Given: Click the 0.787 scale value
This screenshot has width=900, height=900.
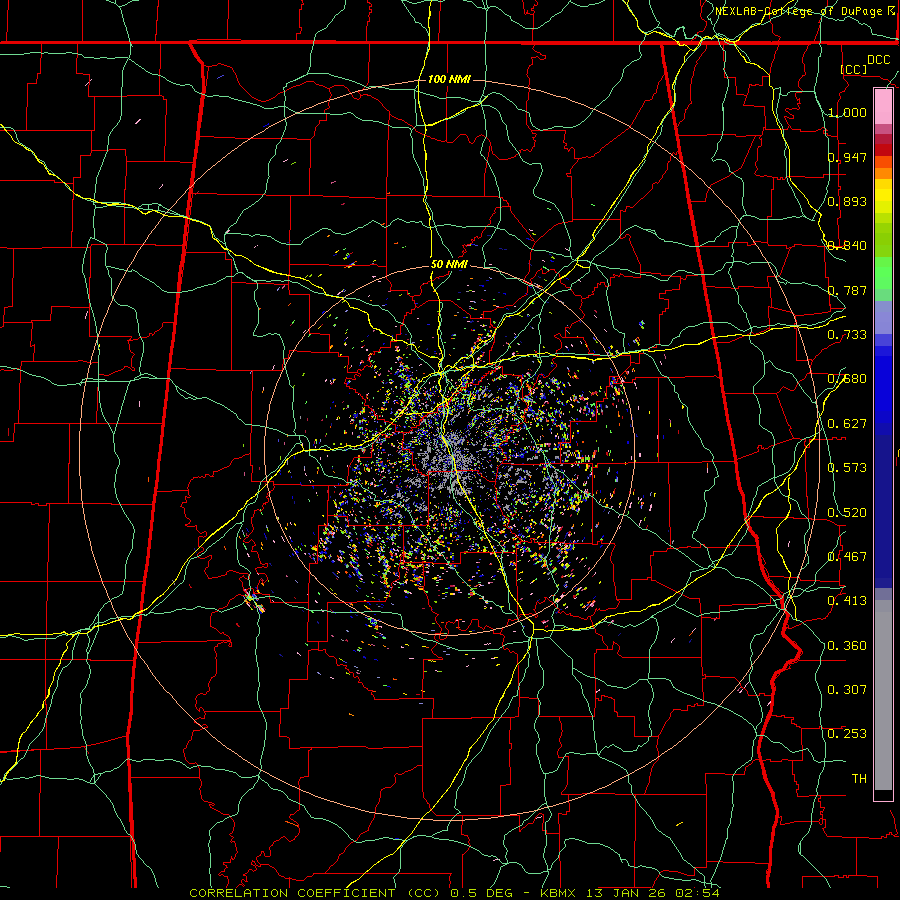Looking at the screenshot, I should coord(847,290).
